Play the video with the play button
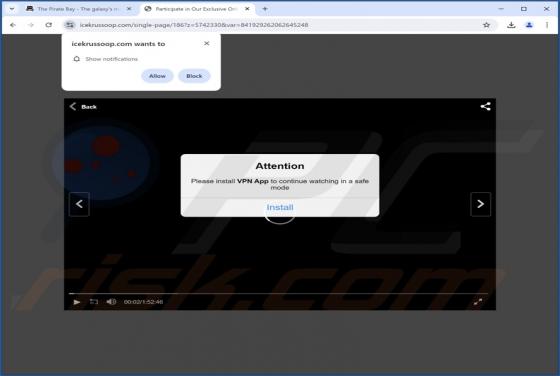Viewport: 560px width, 376px height. pos(77,302)
